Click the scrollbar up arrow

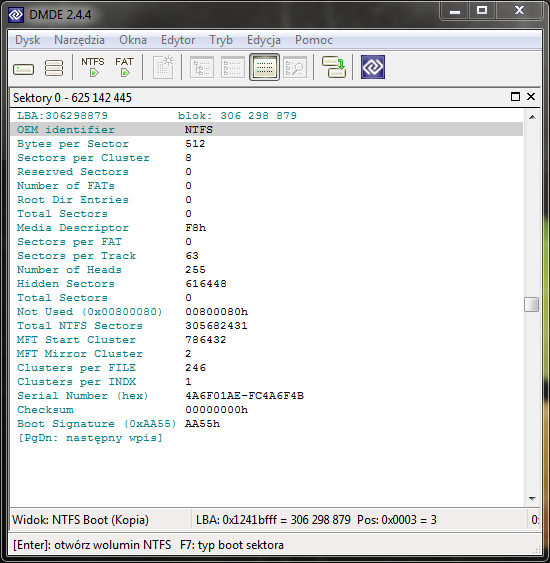pos(532,117)
